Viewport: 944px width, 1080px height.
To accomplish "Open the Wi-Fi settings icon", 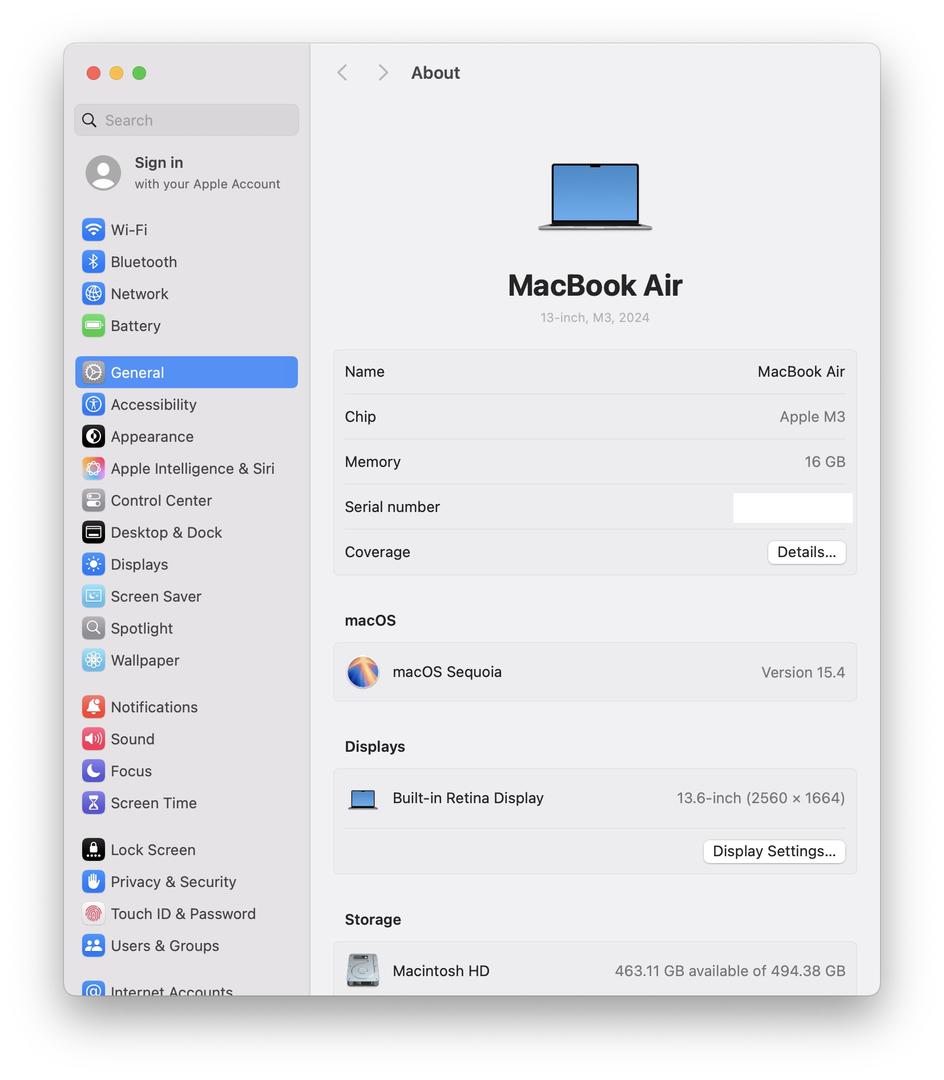I will pos(93,229).
